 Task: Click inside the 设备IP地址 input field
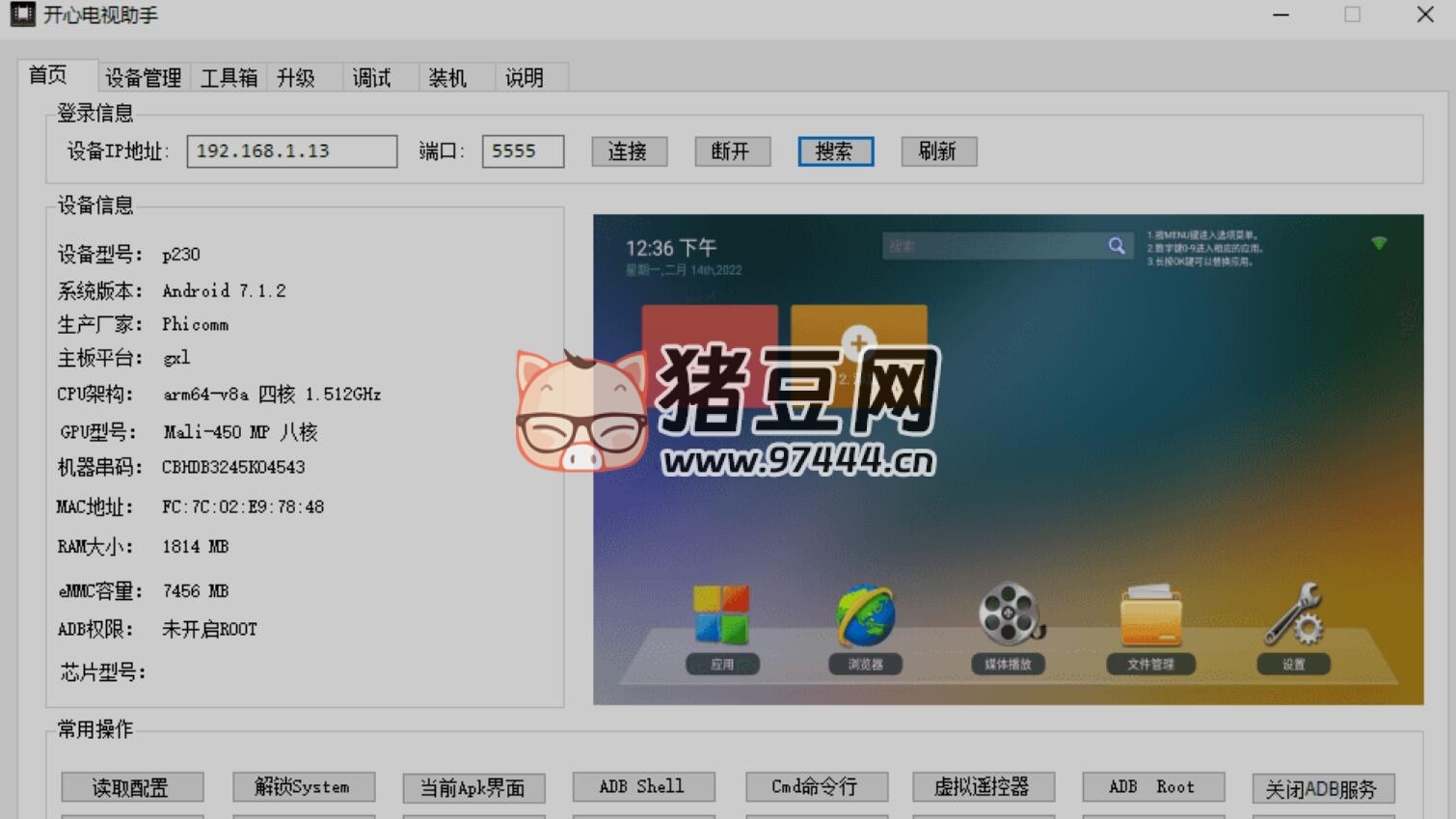point(291,150)
